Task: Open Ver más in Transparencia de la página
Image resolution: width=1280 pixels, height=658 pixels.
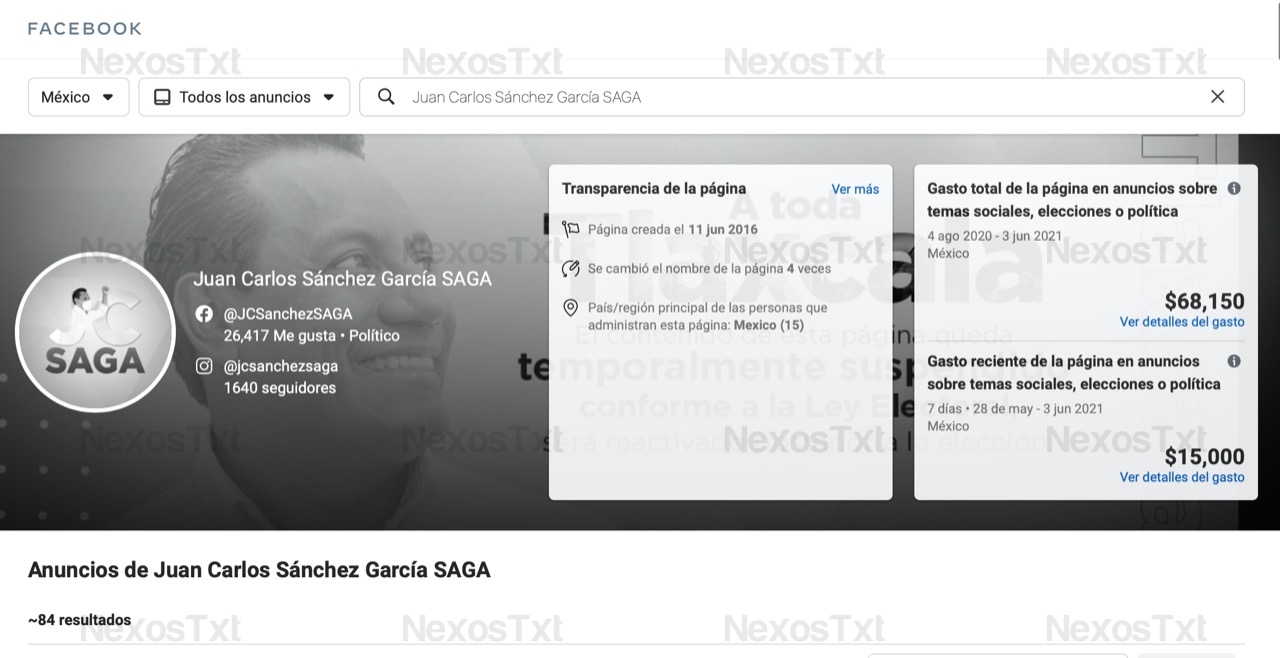Action: pyautogui.click(x=855, y=189)
